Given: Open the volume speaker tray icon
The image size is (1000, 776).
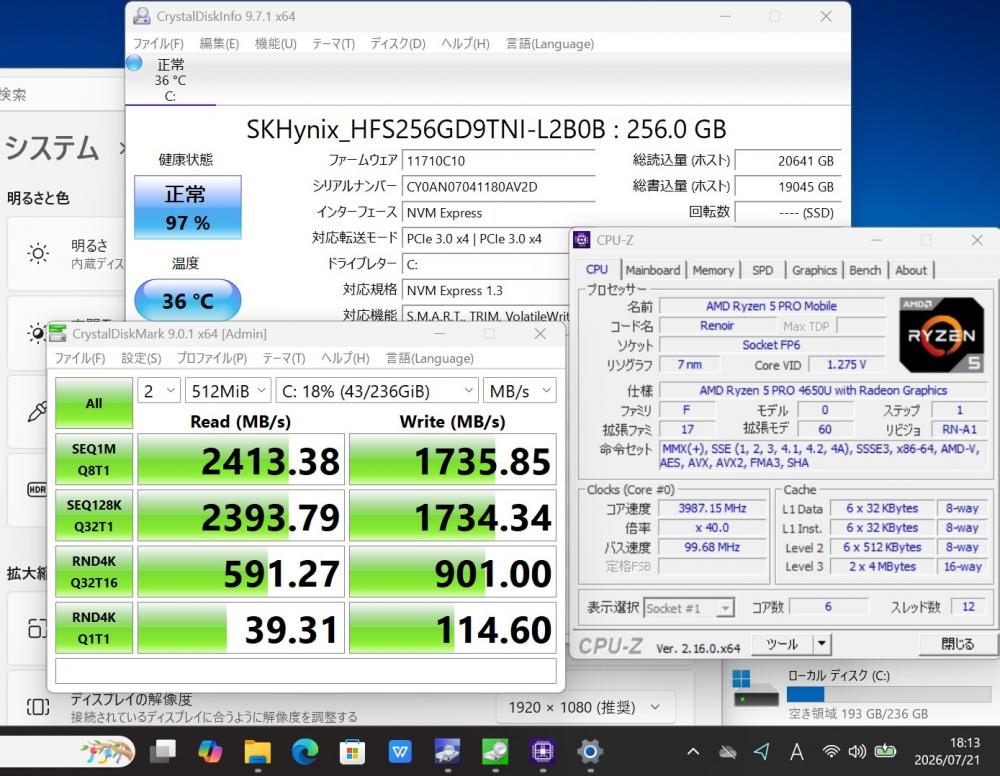Looking at the screenshot, I should tap(857, 752).
